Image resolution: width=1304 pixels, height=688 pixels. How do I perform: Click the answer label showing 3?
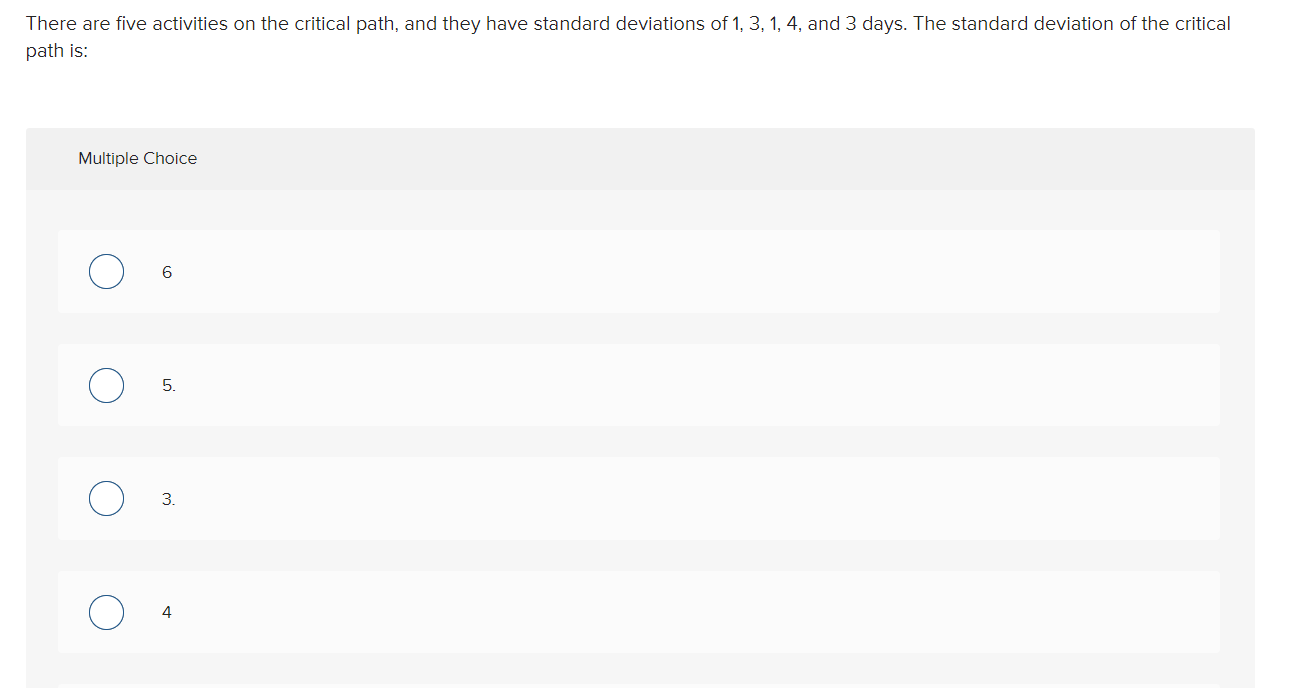coord(167,498)
